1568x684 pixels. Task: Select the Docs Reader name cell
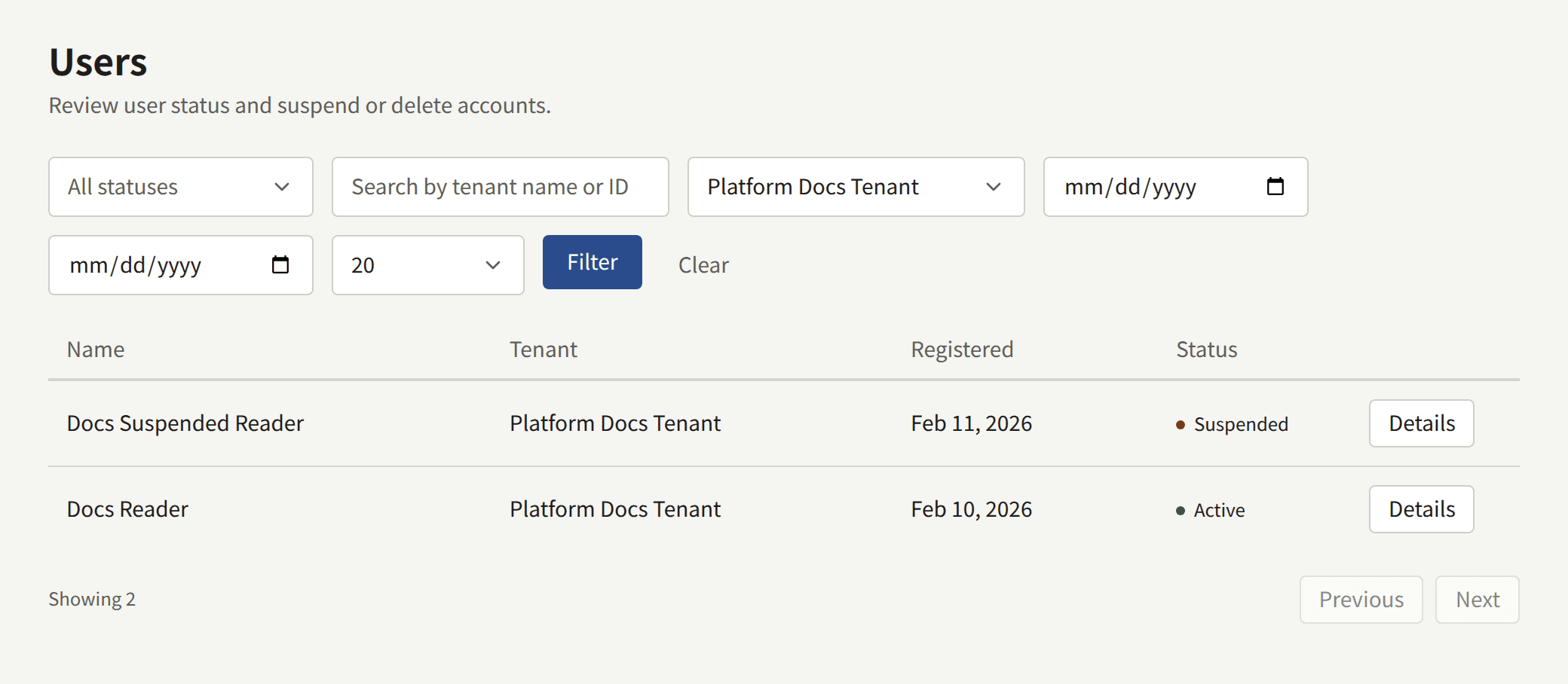point(127,509)
